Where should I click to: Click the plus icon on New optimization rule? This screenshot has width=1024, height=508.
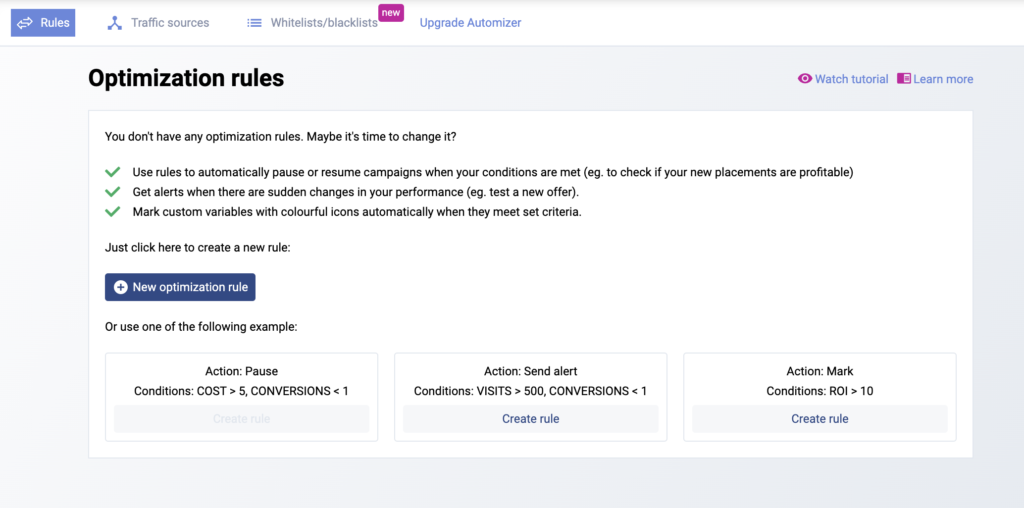click(121, 287)
